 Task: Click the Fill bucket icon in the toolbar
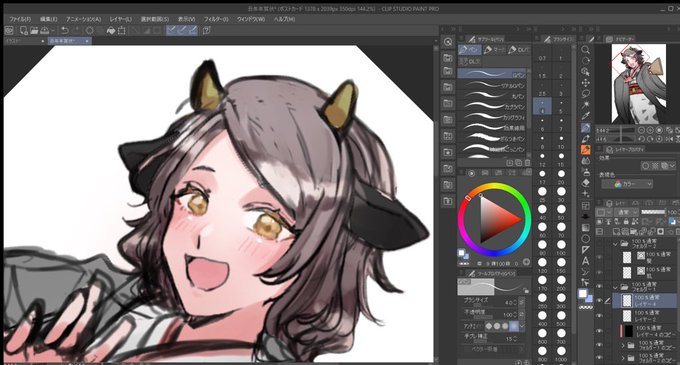point(111,30)
